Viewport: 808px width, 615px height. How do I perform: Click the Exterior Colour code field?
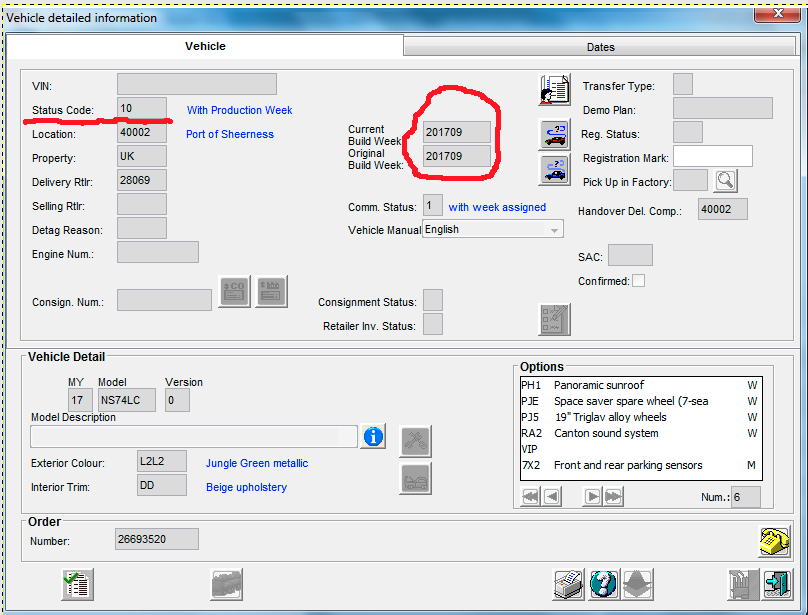pos(162,461)
